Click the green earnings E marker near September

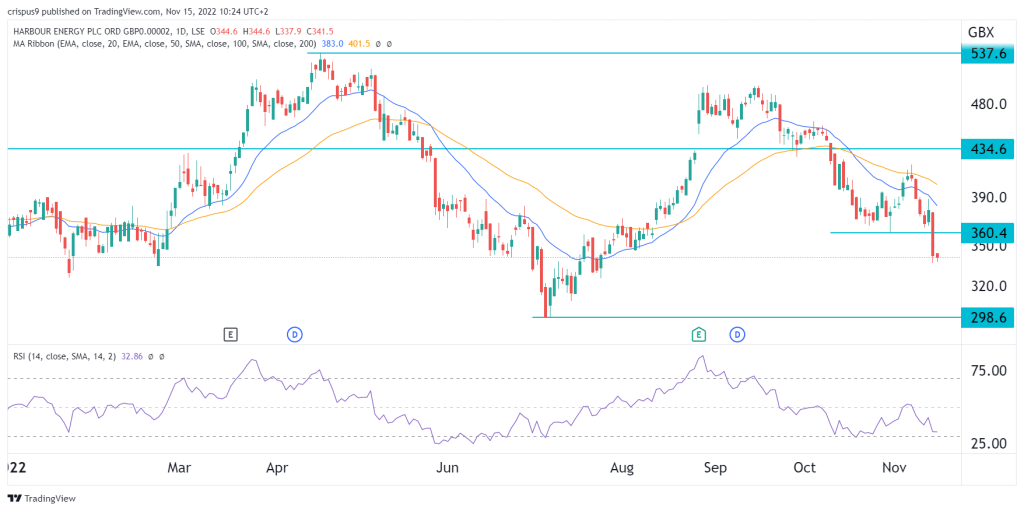point(699,335)
